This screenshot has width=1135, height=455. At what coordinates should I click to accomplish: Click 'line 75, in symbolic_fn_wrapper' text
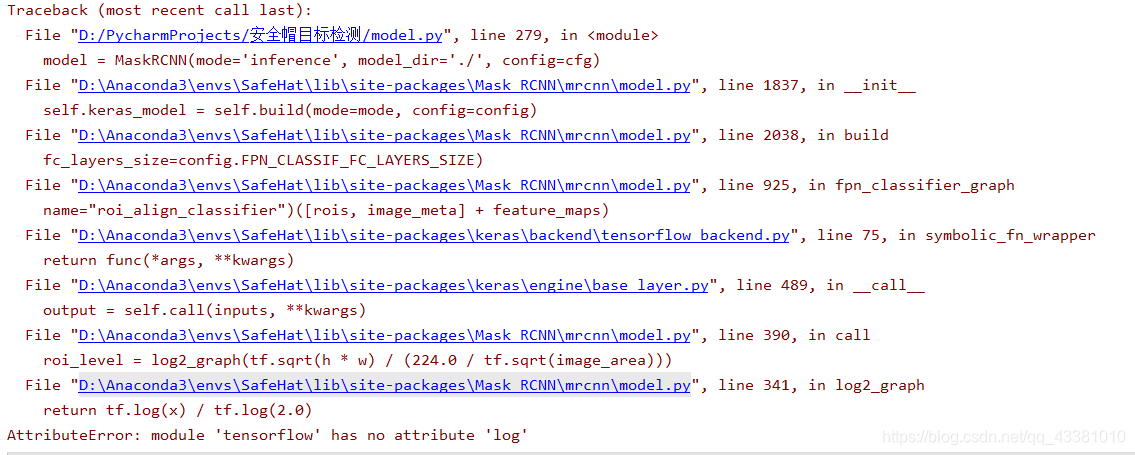[956, 235]
